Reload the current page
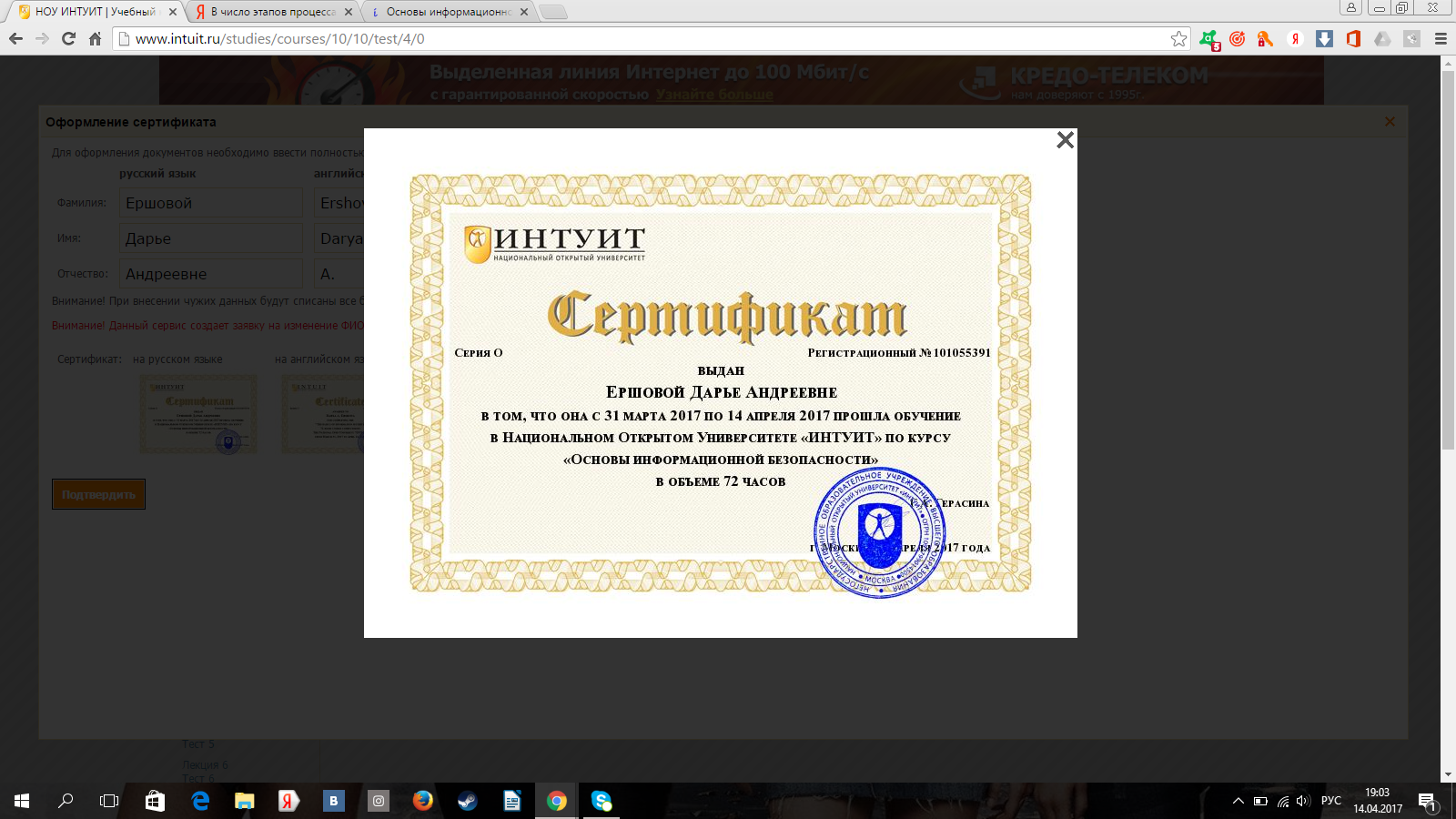Viewport: 1456px width, 819px height. 68,38
